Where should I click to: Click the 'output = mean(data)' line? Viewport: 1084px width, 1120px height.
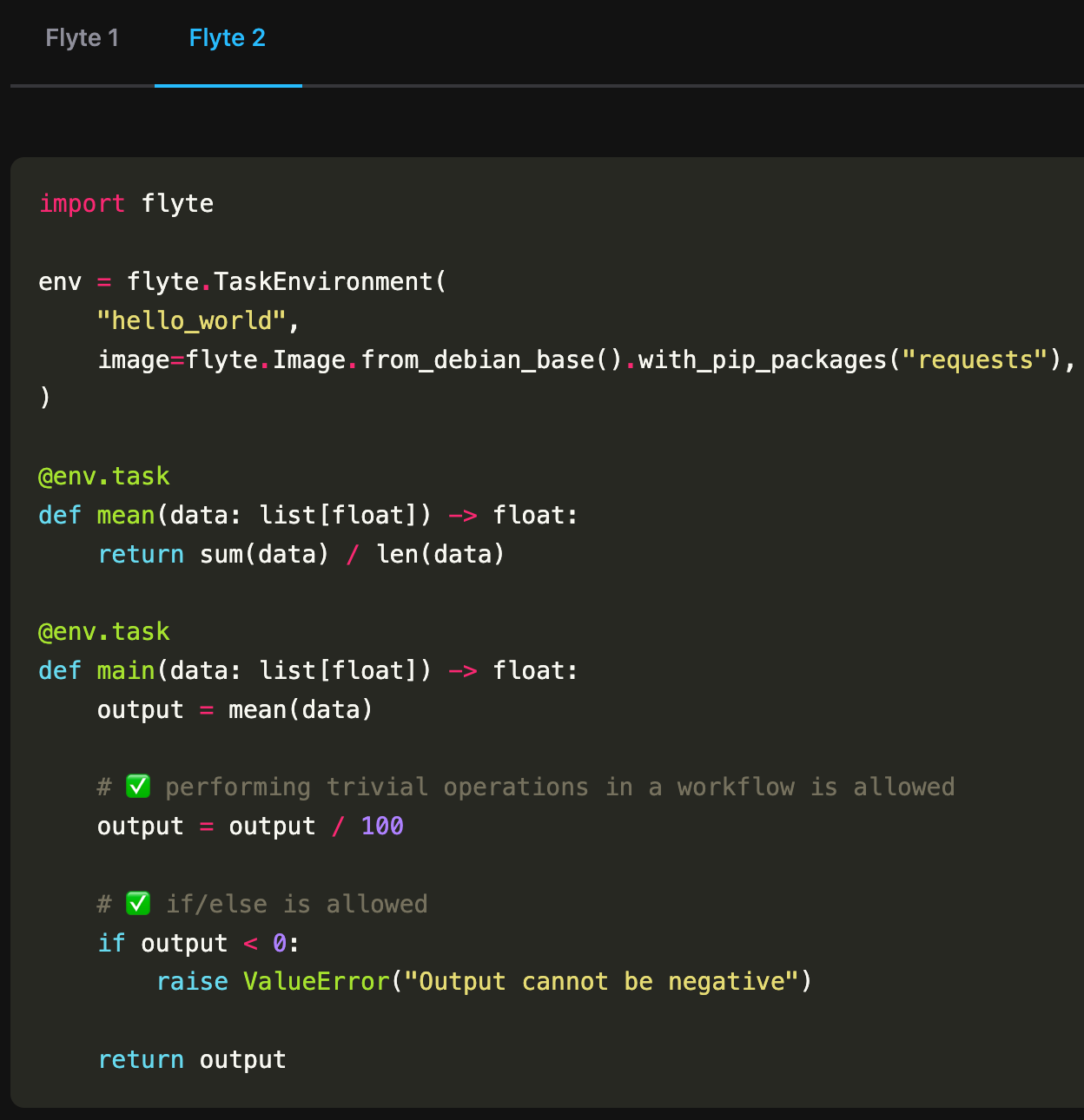235,709
